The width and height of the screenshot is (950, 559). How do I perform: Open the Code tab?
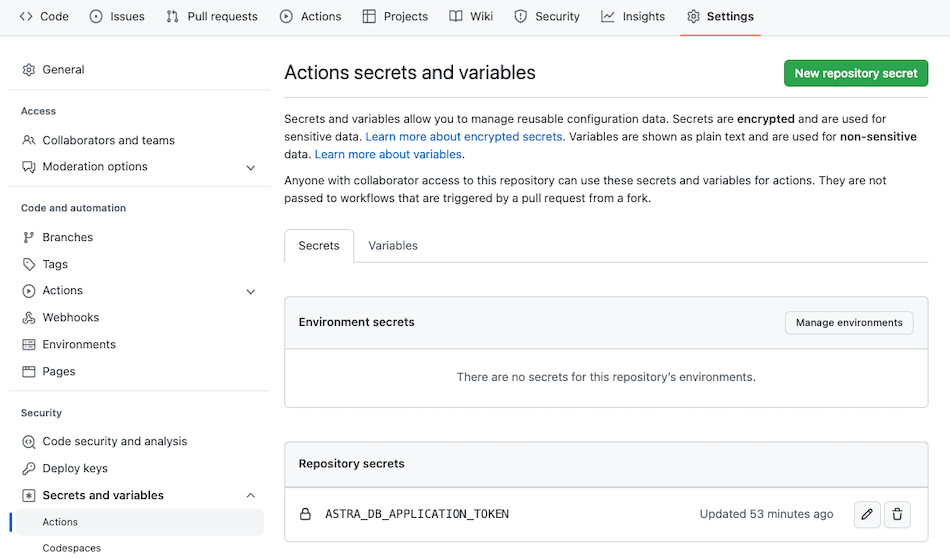point(44,16)
